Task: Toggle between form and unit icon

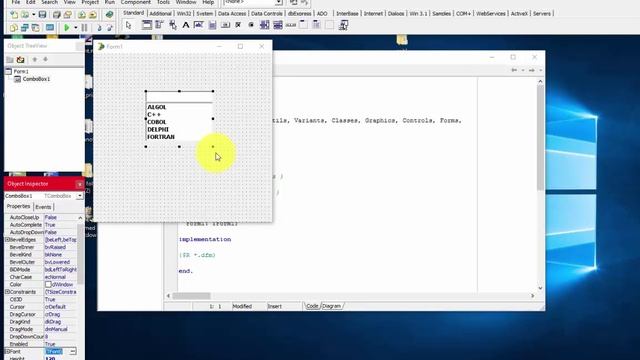Action: [x=36, y=28]
